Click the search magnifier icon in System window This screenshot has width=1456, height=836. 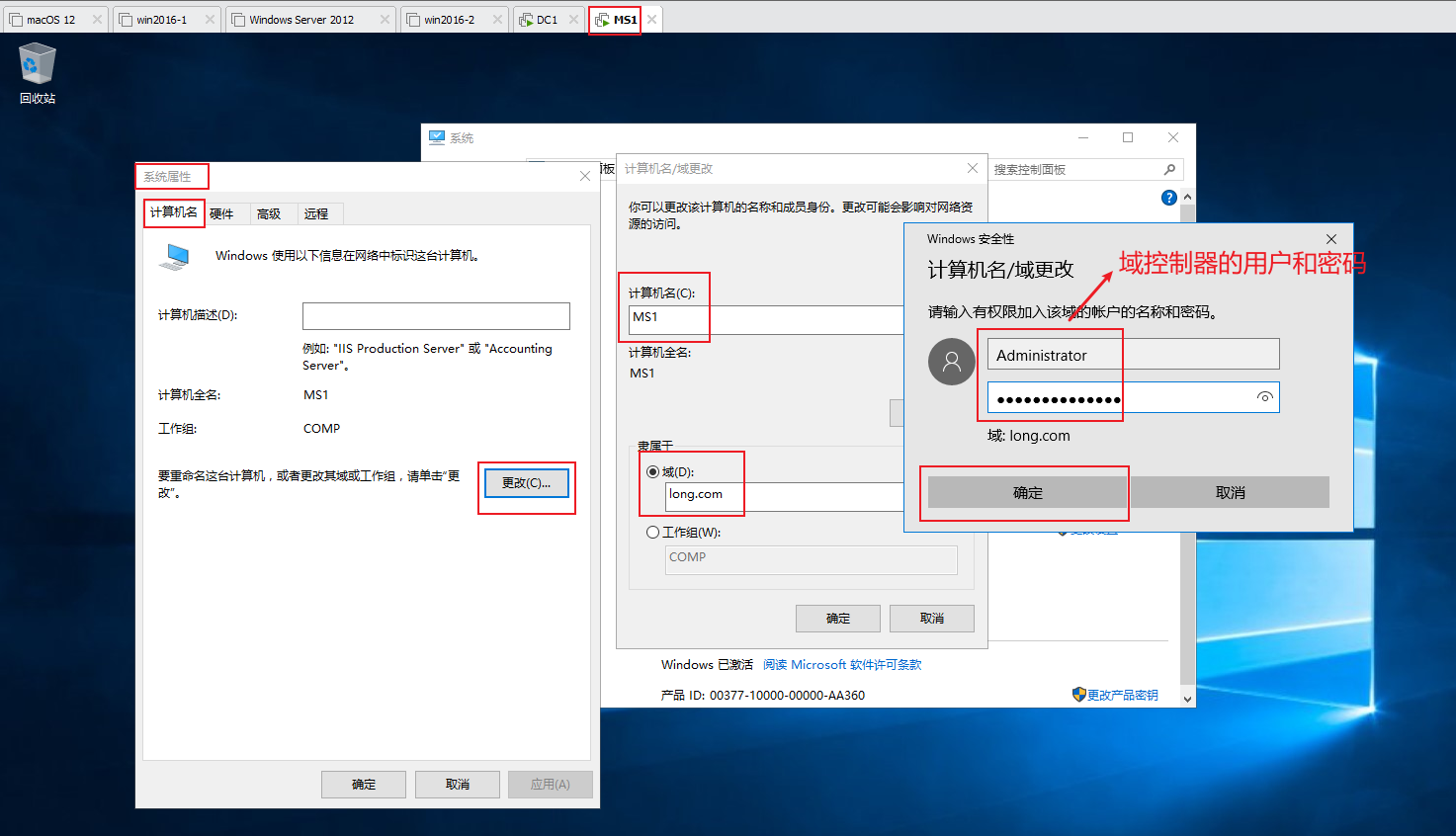tap(1170, 170)
